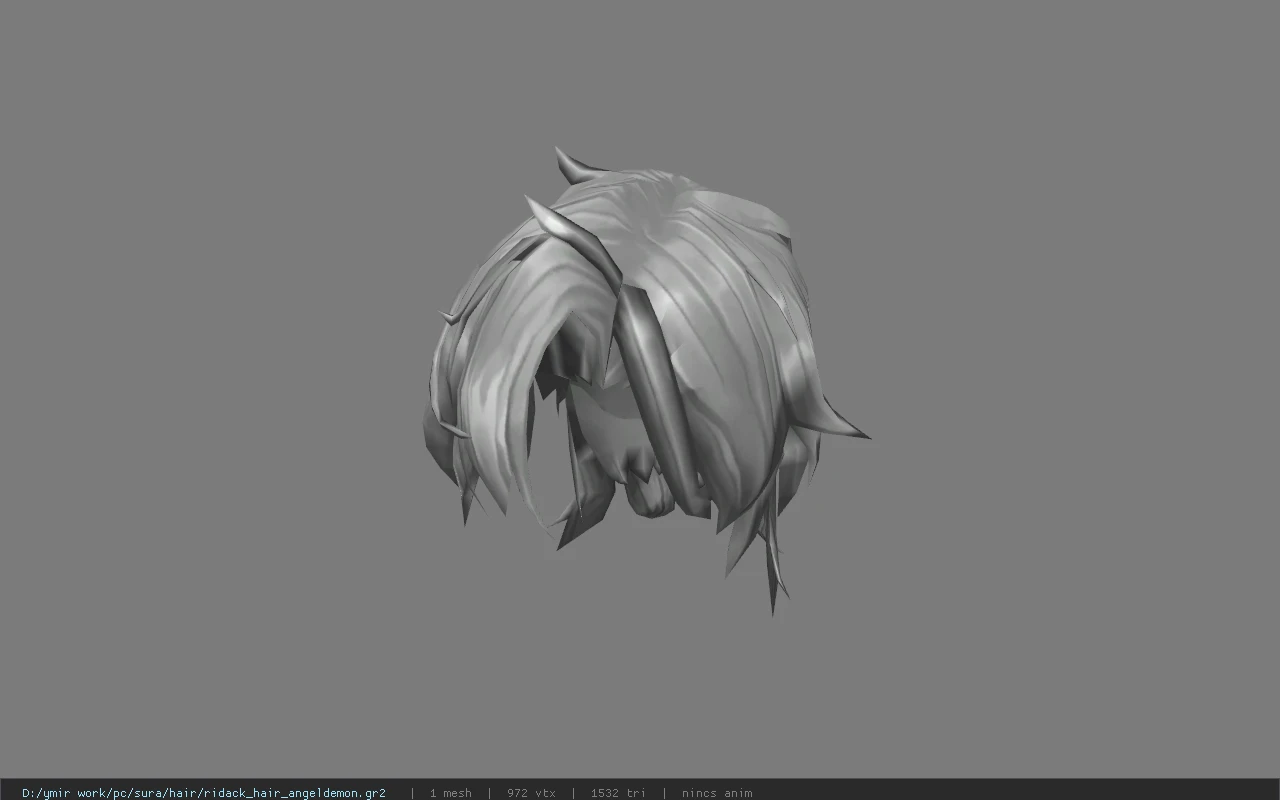Click the 'nincs anim' status entry

click(717, 793)
